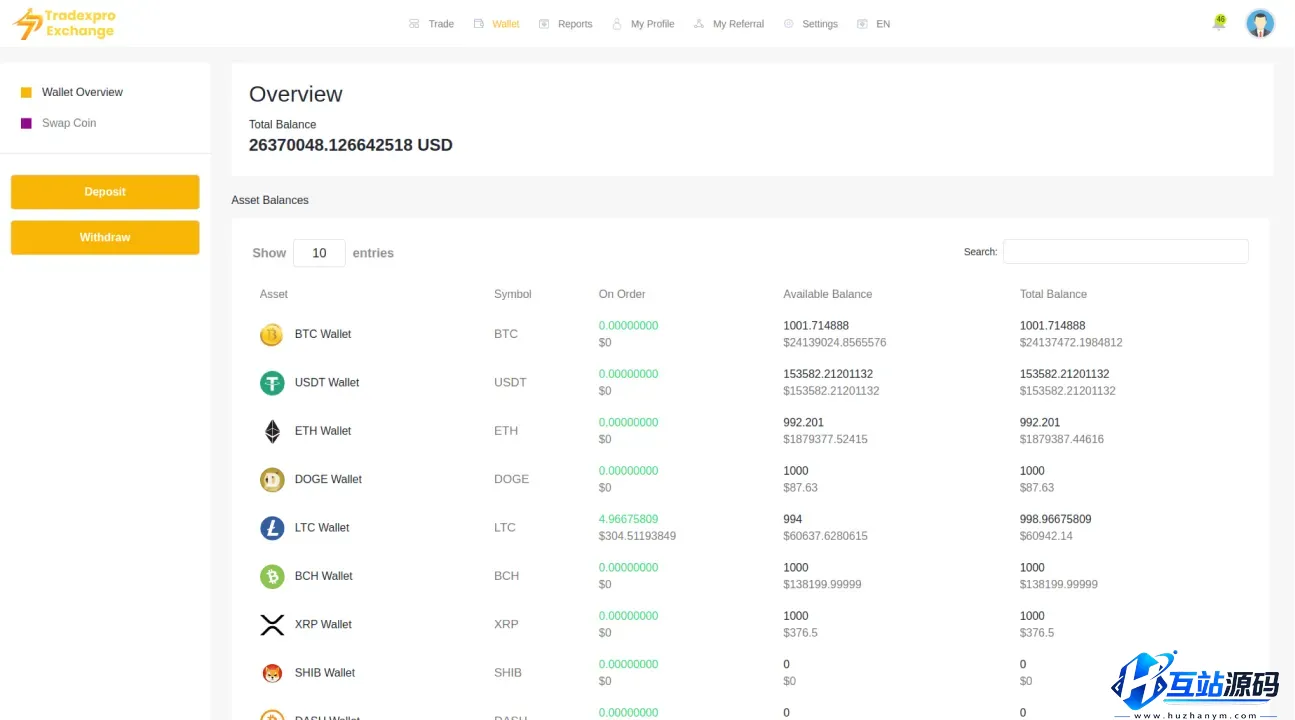Screen dimensions: 1295x720
Task: Click ETH available value $1879377.52415
Action: pyautogui.click(x=825, y=439)
